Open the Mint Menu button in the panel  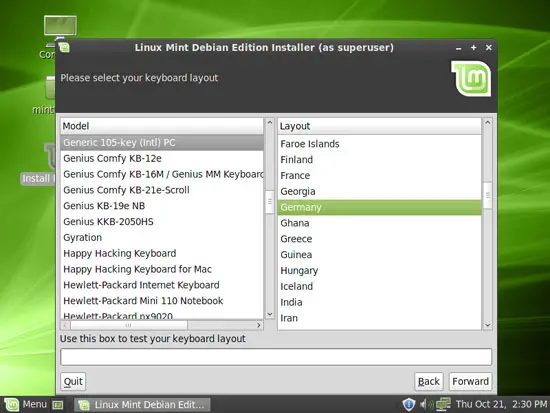(x=25, y=405)
